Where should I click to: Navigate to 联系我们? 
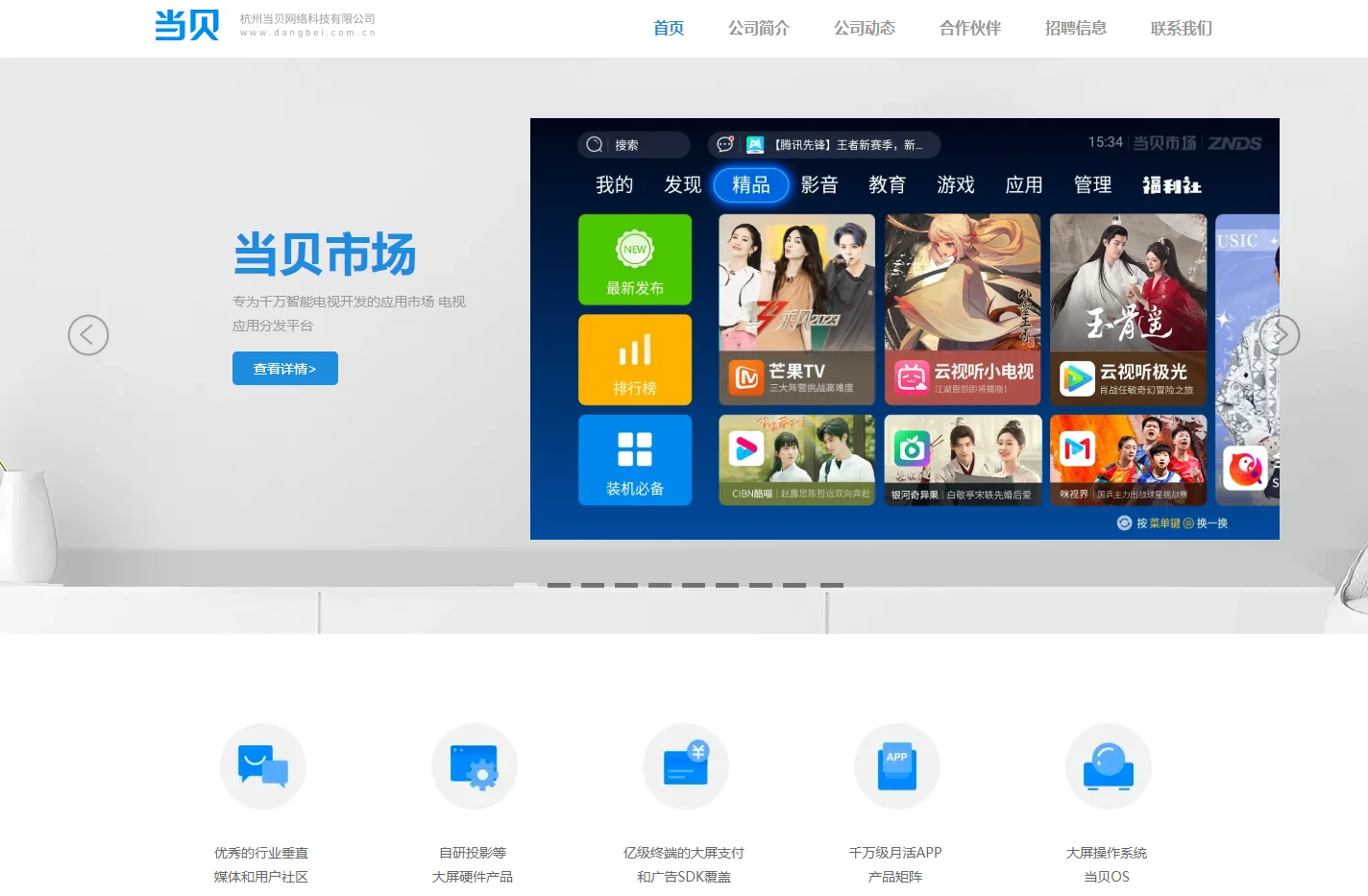[x=1182, y=29]
